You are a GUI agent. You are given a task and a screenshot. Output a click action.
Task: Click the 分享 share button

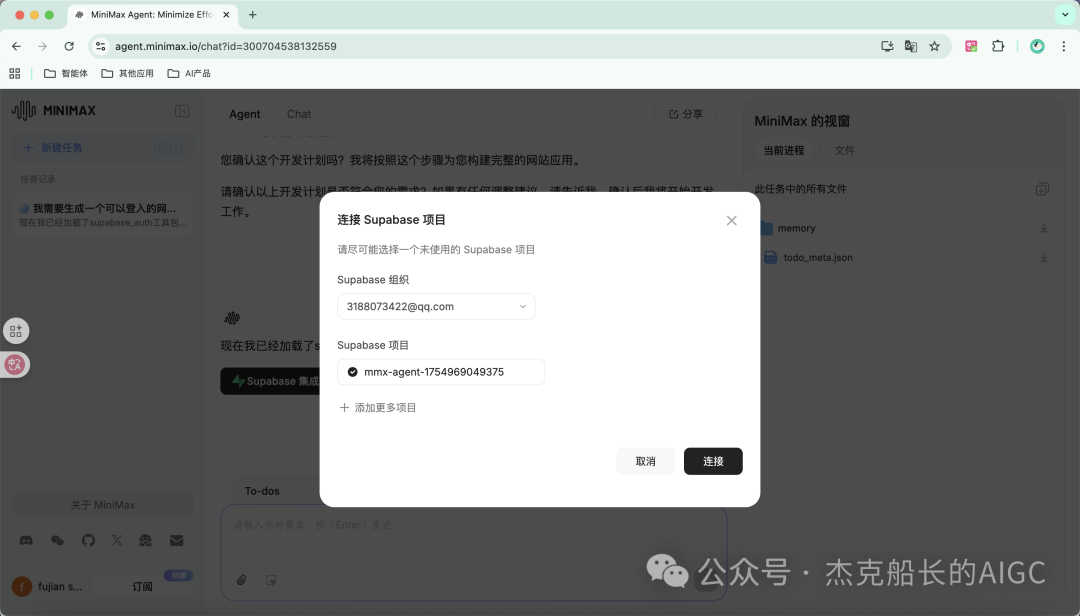[x=685, y=114]
